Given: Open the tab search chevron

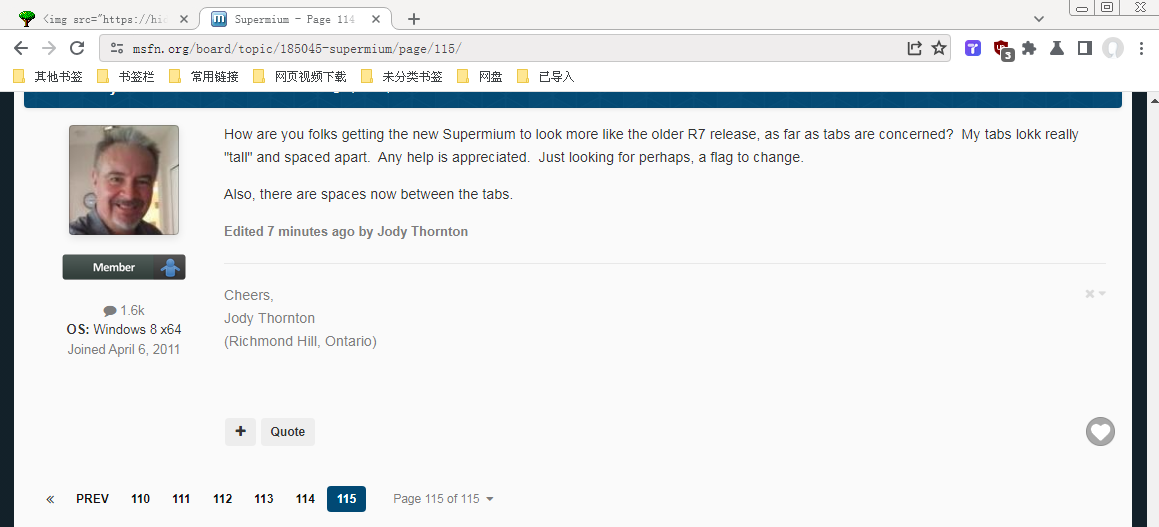Looking at the screenshot, I should (x=1039, y=19).
